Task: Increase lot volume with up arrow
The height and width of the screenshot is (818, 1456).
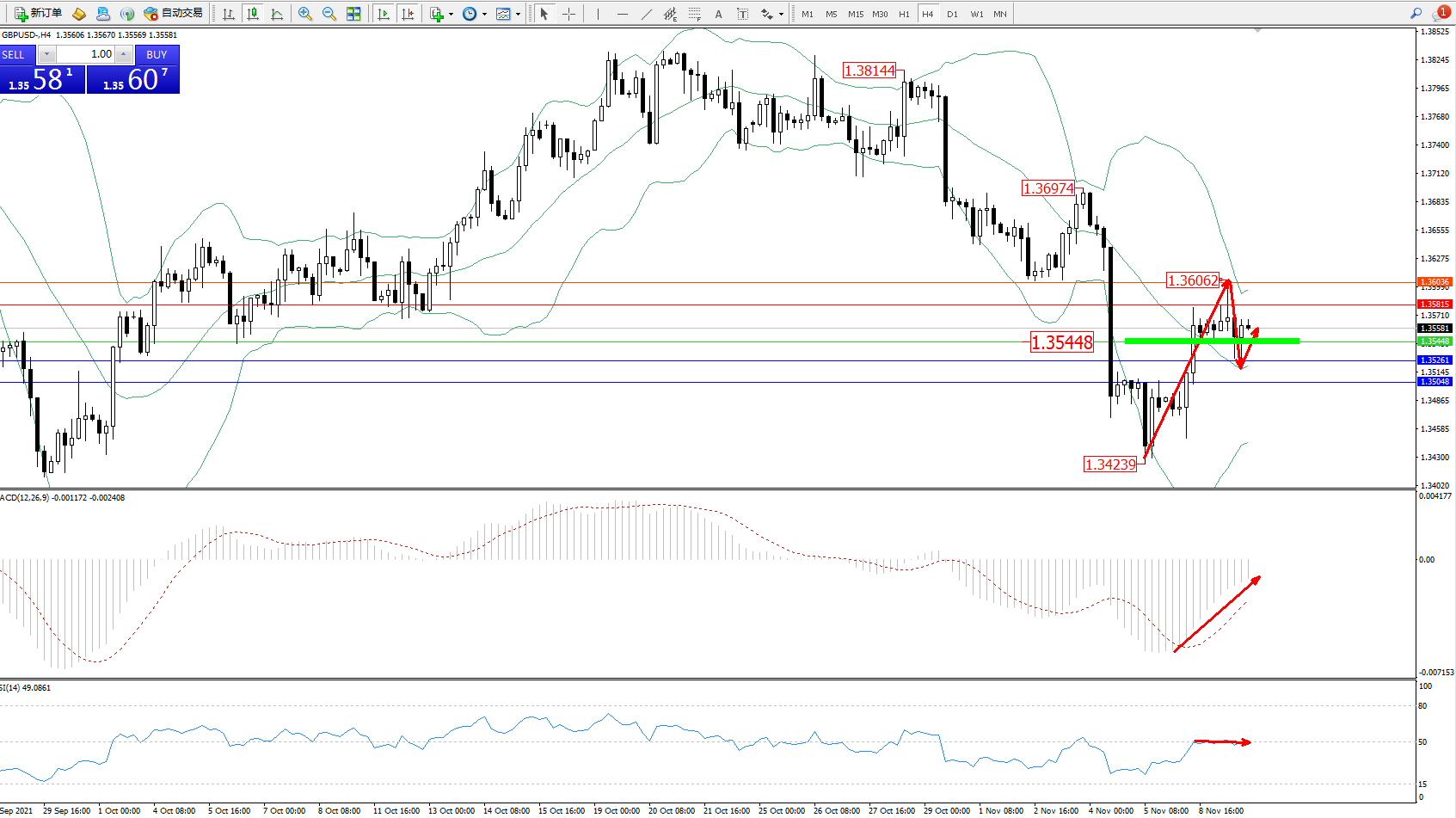Action: pyautogui.click(x=124, y=54)
